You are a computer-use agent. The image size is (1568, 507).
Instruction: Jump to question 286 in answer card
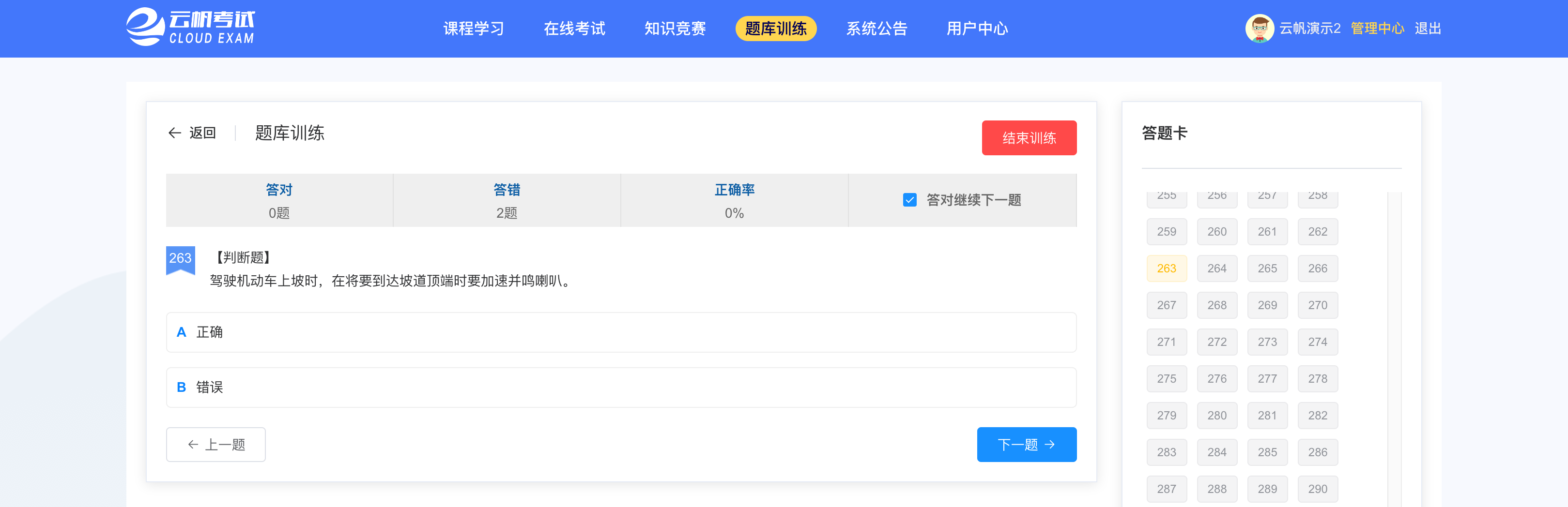tap(1318, 452)
